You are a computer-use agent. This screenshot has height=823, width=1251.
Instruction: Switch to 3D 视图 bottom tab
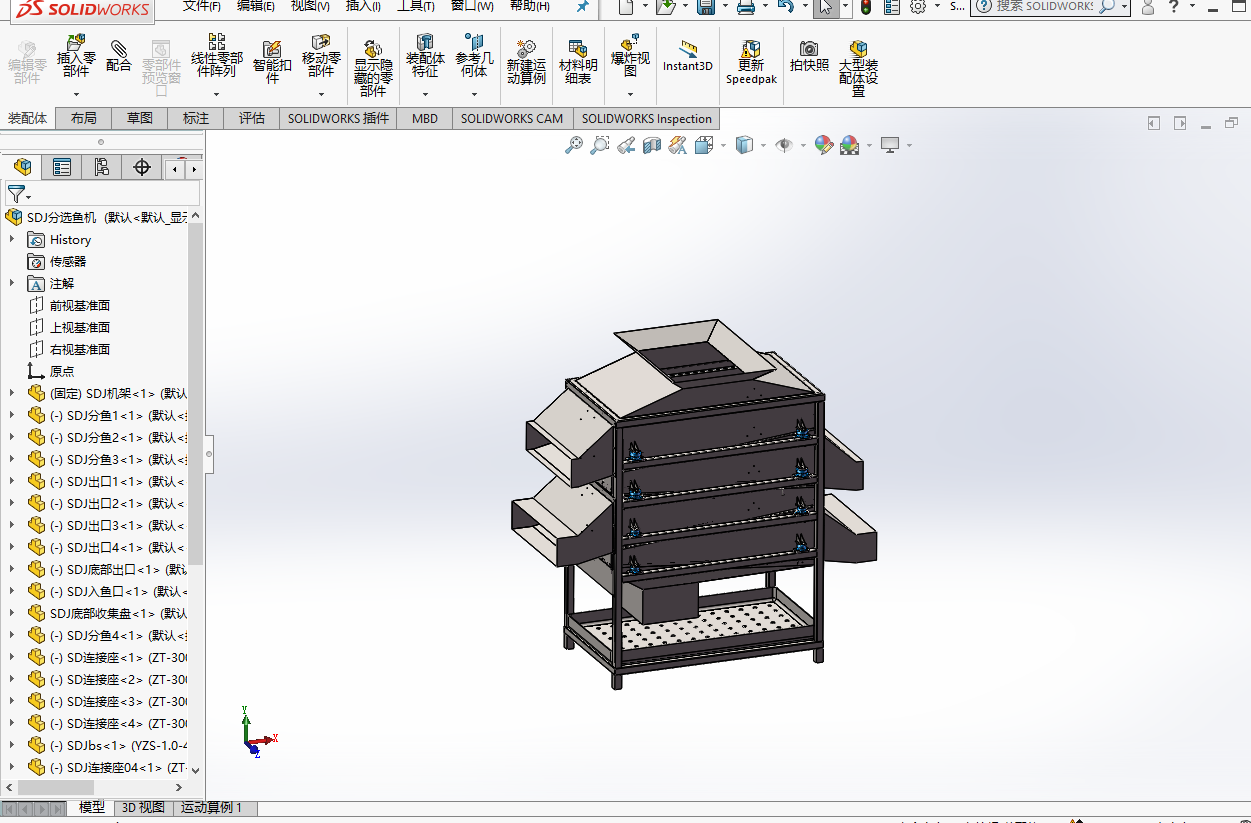tap(143, 807)
